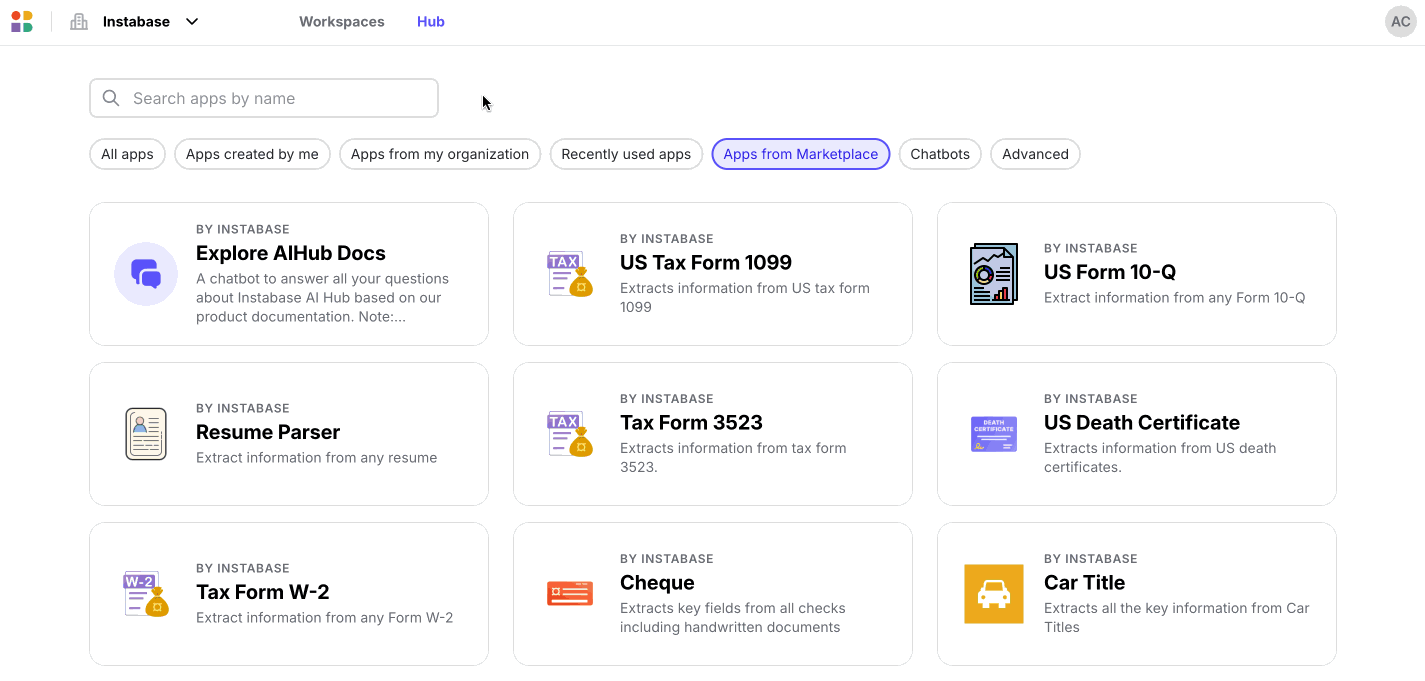Open the Tax Form W-2 title

click(x=263, y=592)
